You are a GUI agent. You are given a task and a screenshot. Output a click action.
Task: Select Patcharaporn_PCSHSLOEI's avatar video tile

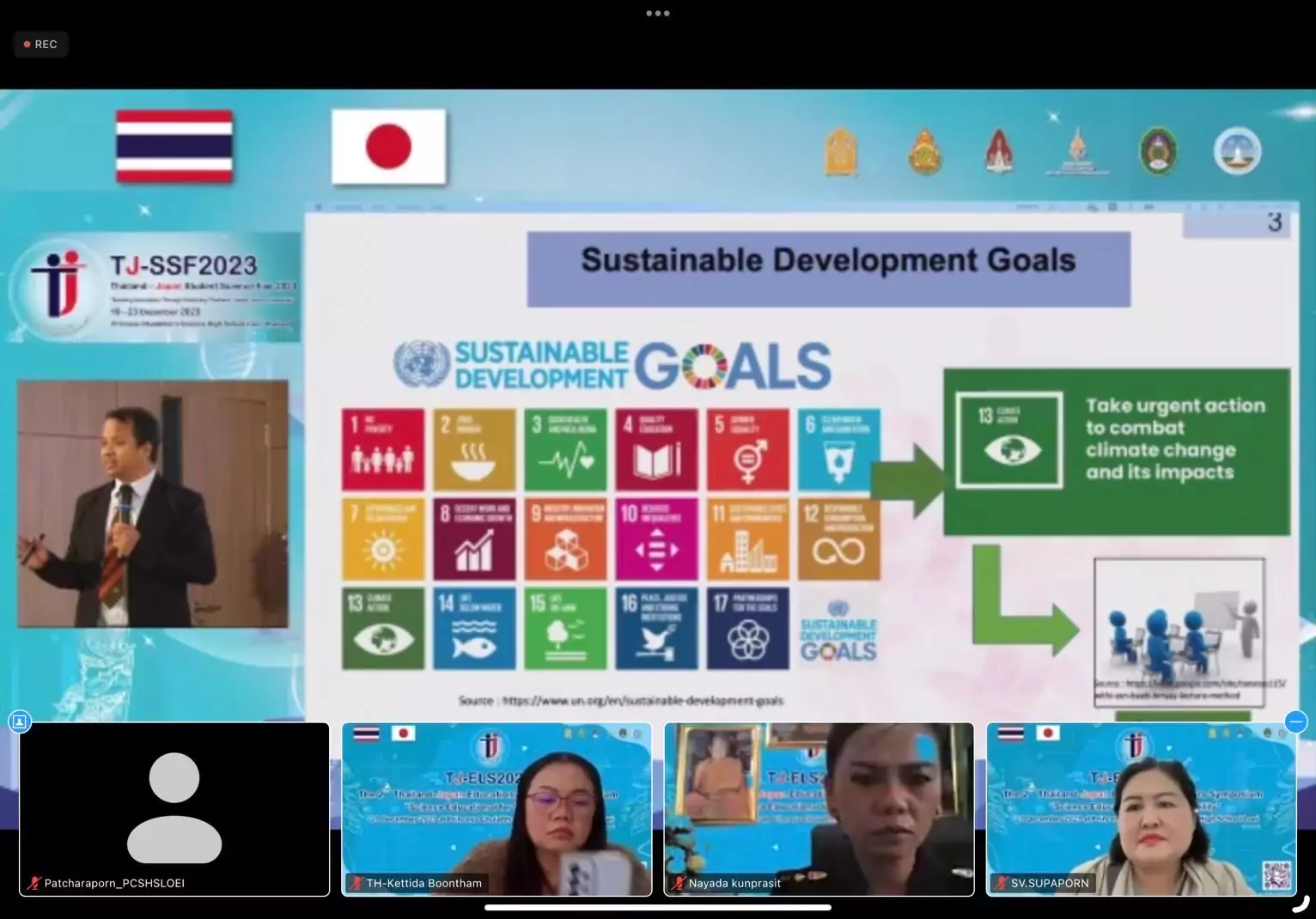[x=174, y=809]
